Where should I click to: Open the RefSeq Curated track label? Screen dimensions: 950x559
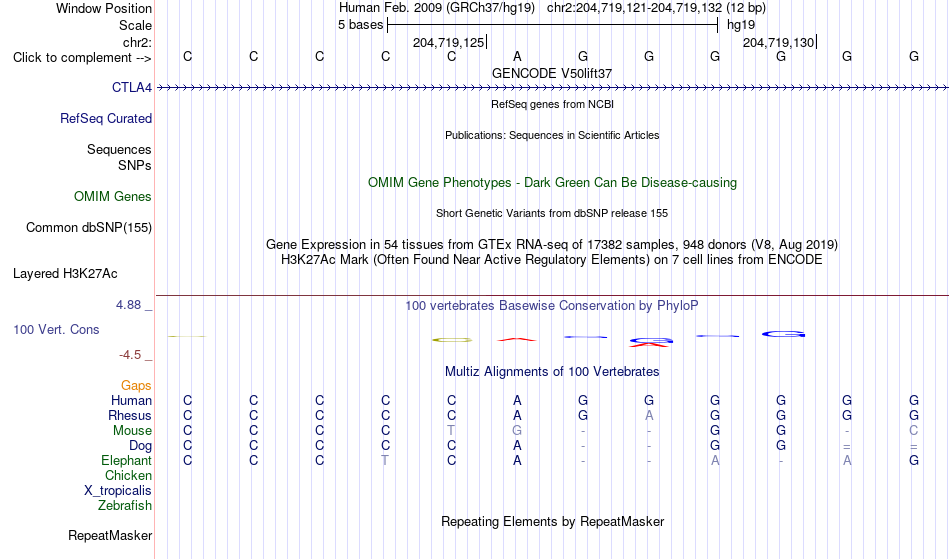click(106, 119)
